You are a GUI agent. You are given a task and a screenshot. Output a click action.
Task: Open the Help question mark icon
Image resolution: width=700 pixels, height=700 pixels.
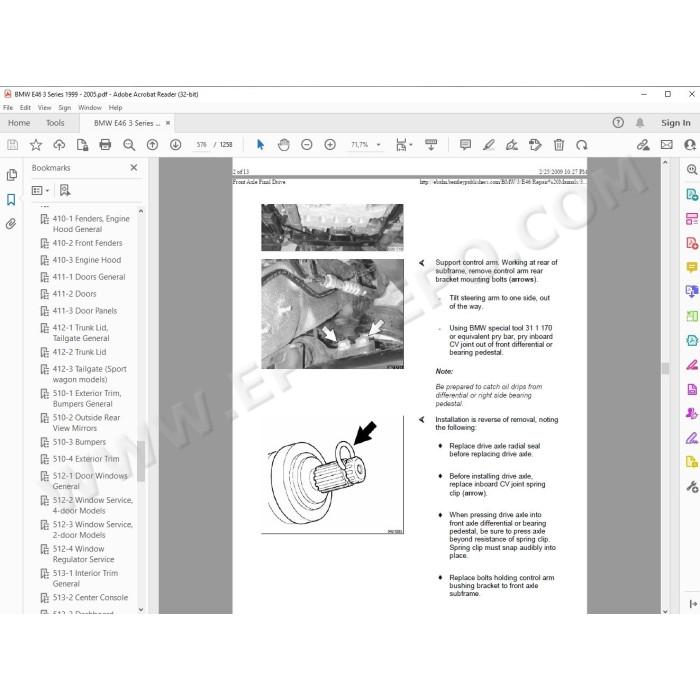point(618,123)
